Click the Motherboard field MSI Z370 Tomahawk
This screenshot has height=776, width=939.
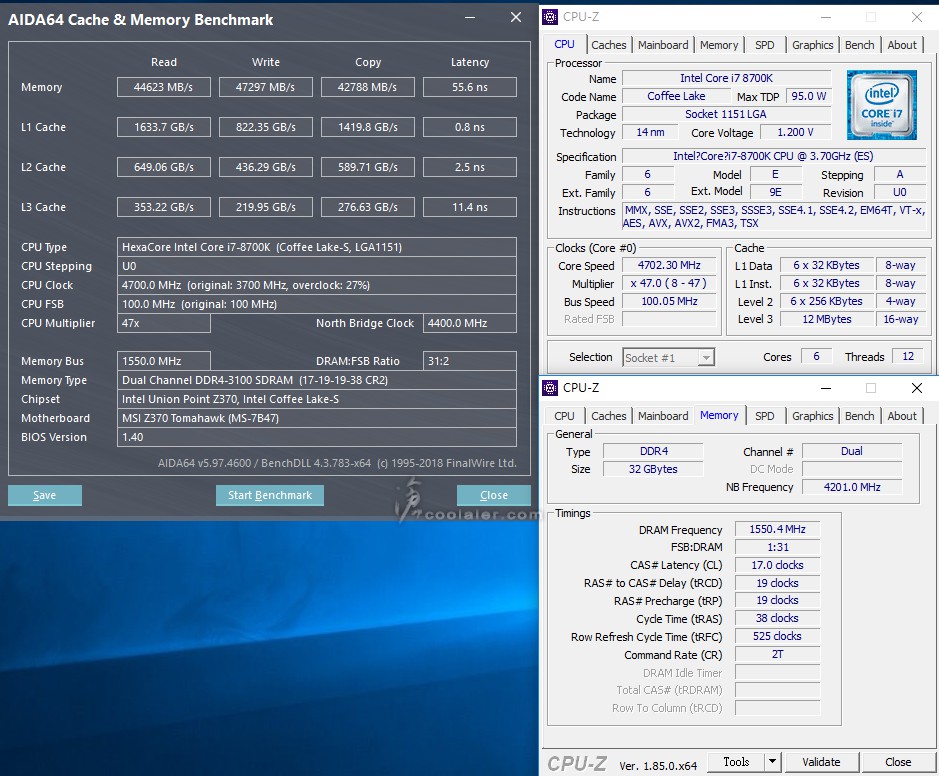coord(317,418)
